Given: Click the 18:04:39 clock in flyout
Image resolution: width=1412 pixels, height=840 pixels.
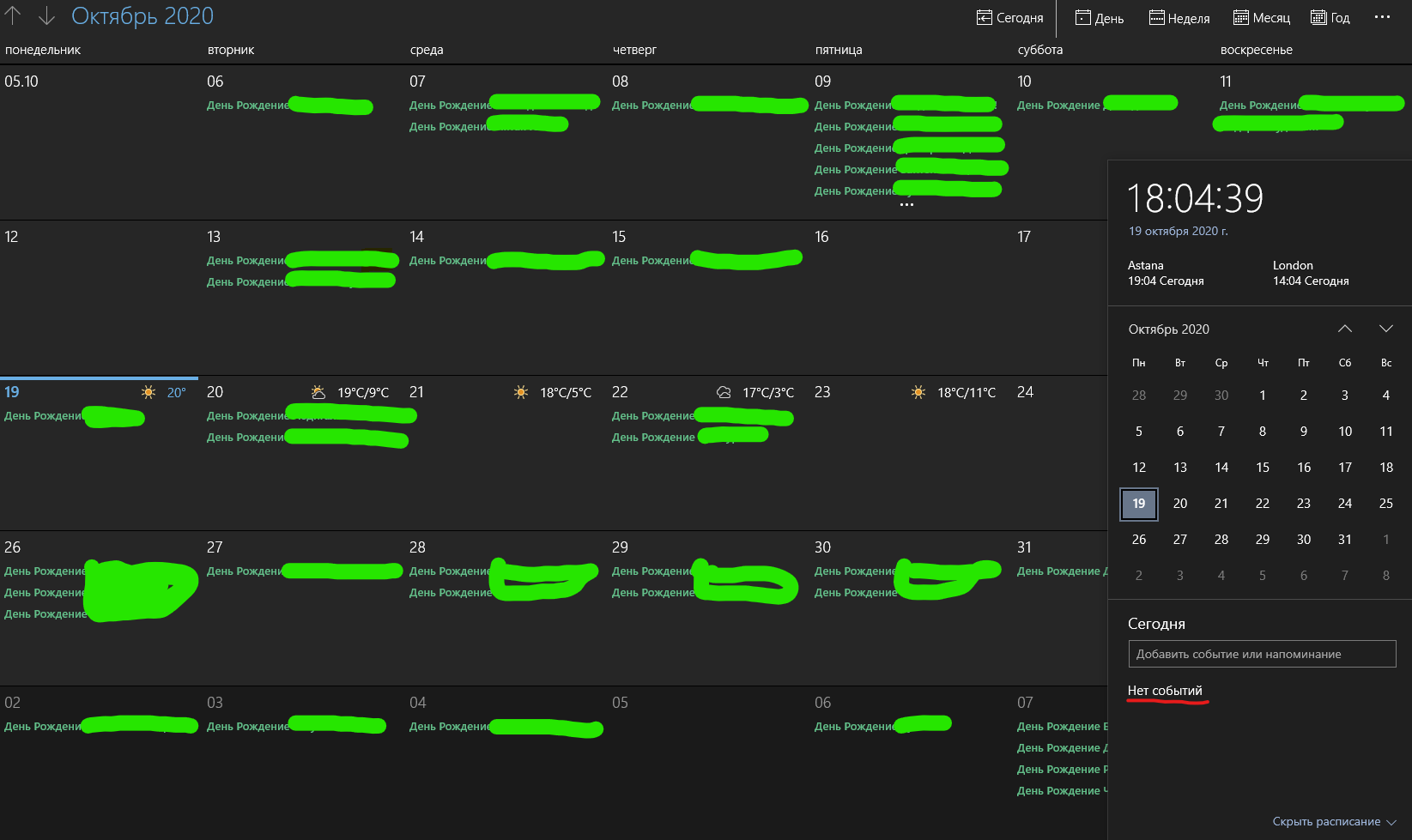Looking at the screenshot, I should click(1195, 199).
